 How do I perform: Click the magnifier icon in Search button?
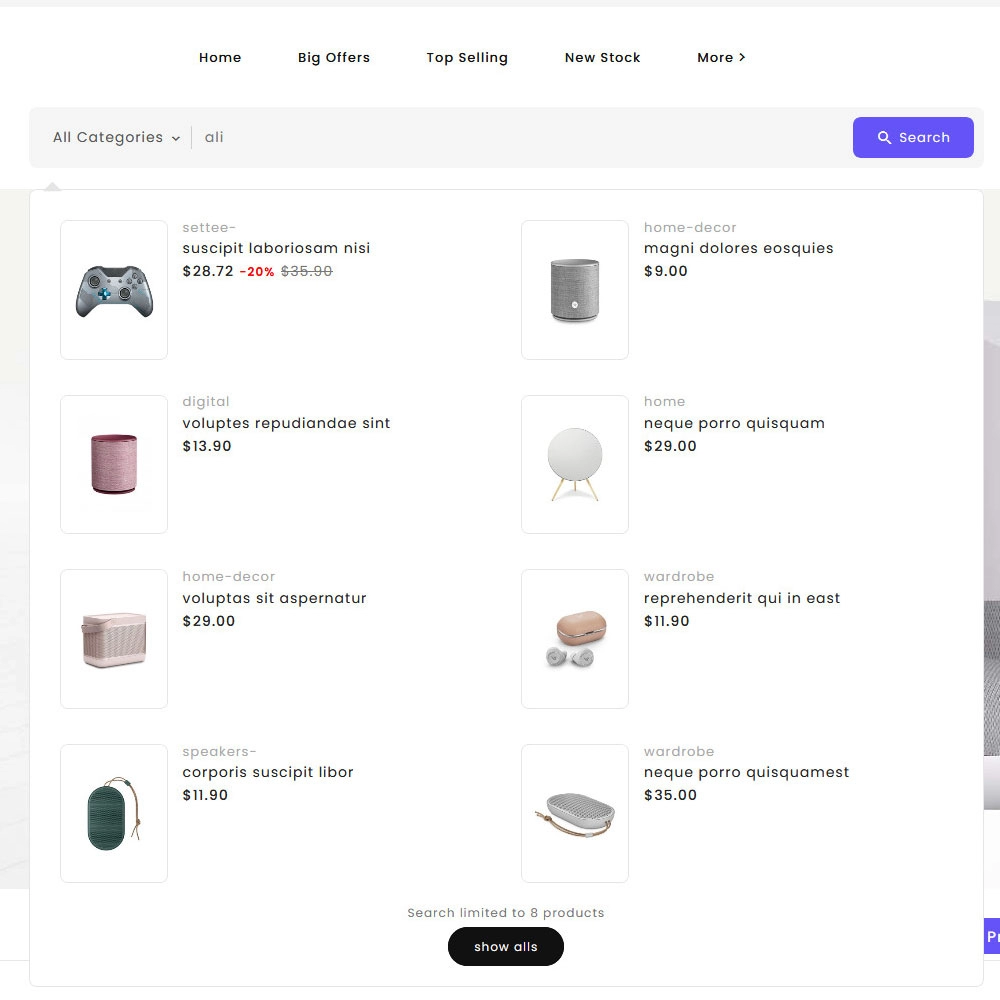coord(884,138)
